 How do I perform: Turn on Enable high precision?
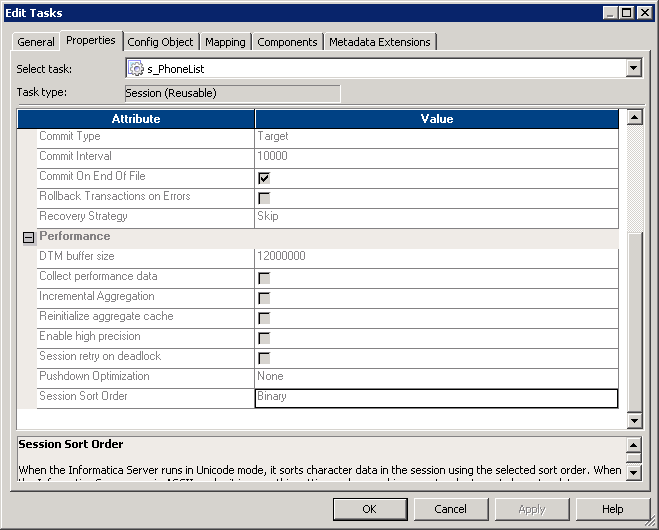coord(264,338)
